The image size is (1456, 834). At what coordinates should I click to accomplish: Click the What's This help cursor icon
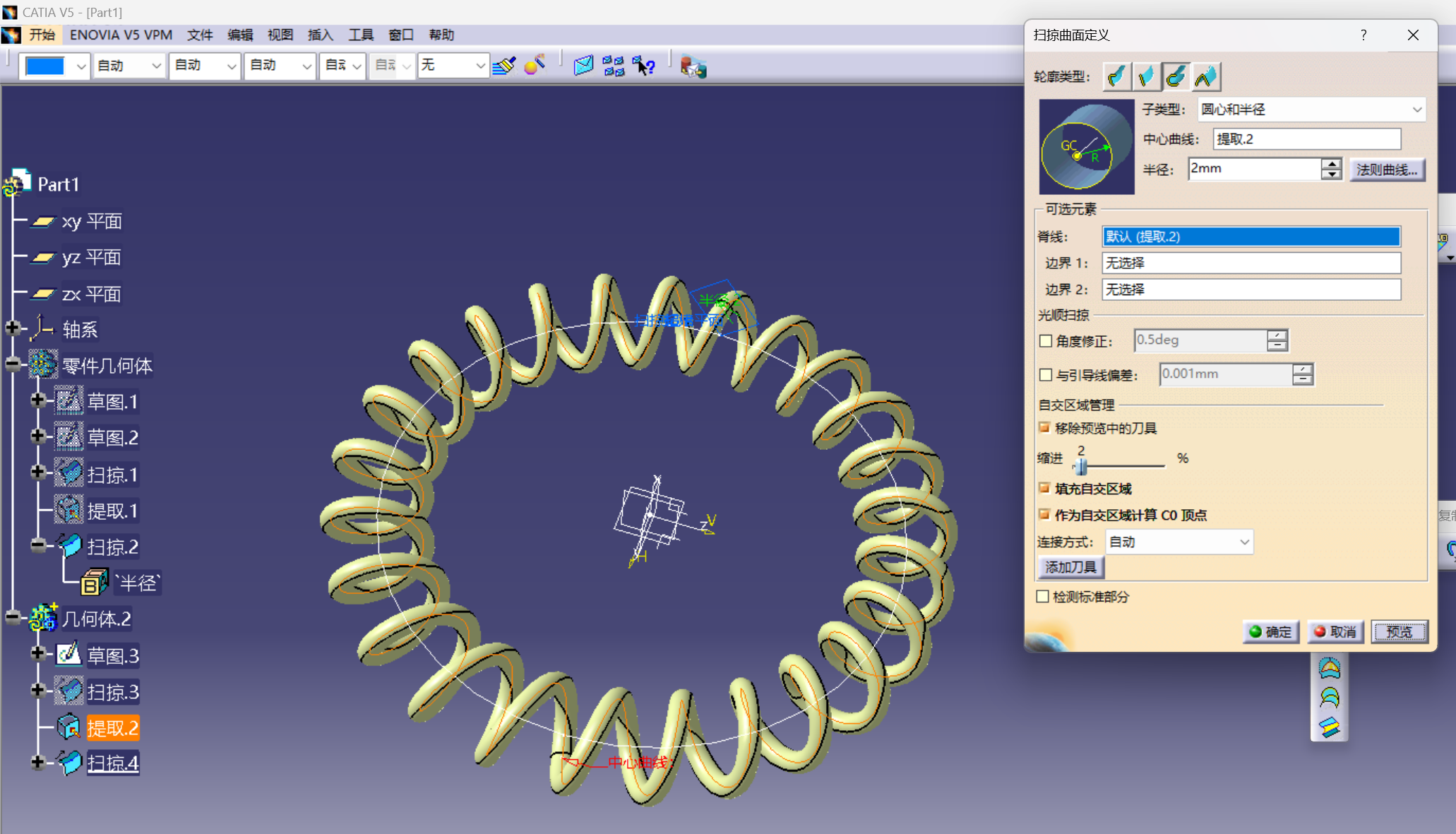click(644, 66)
